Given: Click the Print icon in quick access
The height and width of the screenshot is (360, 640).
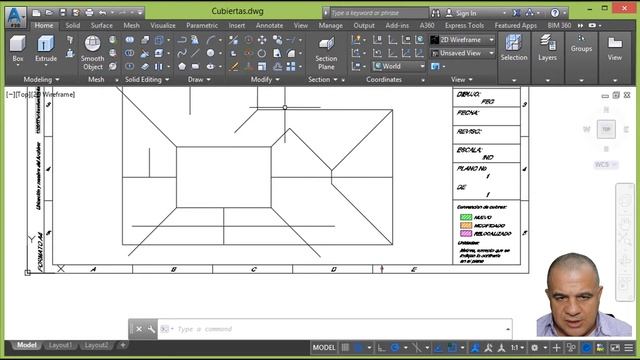Looking at the screenshot, I should 89,13.
